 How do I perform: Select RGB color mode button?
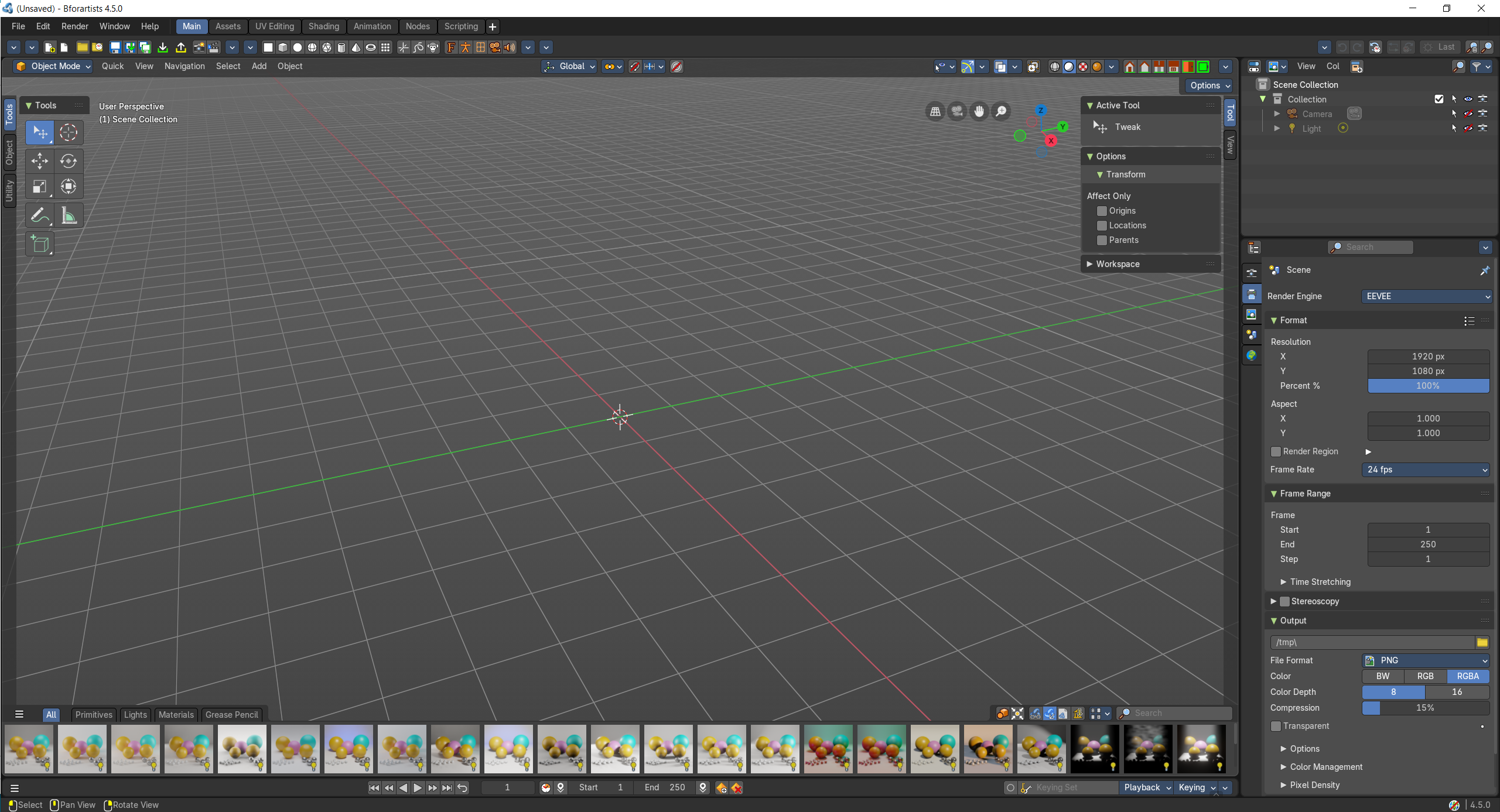[x=1425, y=676]
